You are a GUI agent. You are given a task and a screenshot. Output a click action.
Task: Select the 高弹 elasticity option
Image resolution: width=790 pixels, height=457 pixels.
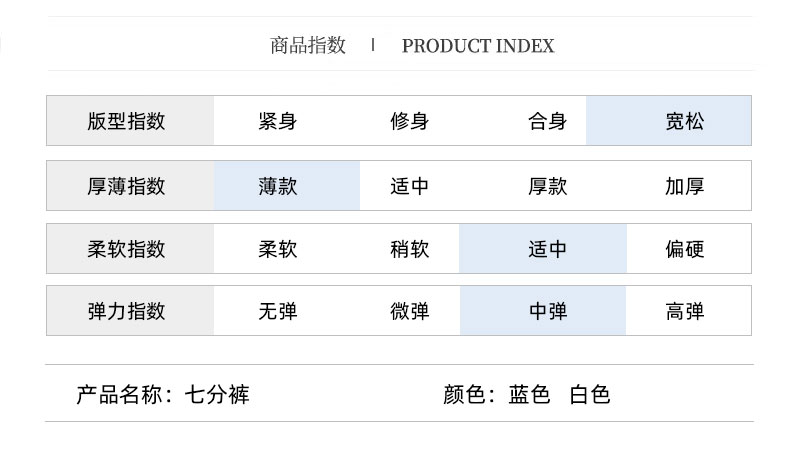pyautogui.click(x=684, y=311)
